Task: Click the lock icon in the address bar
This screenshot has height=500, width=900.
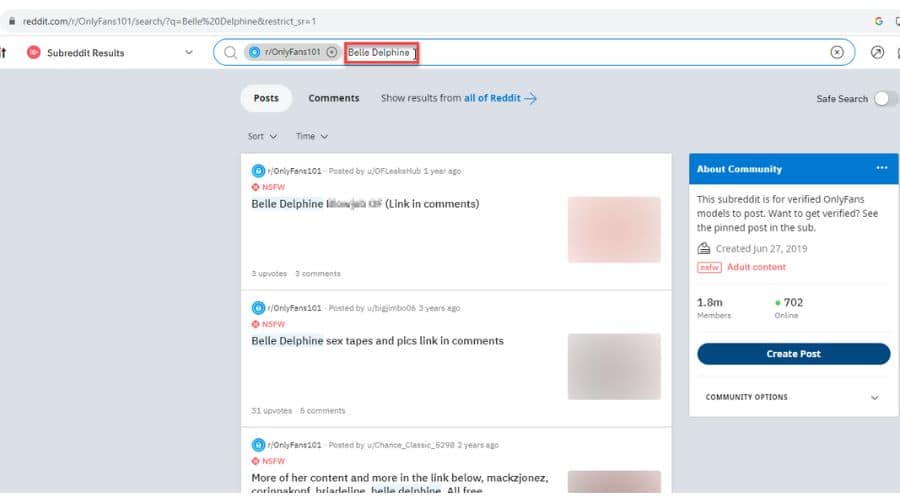Action: coord(11,21)
